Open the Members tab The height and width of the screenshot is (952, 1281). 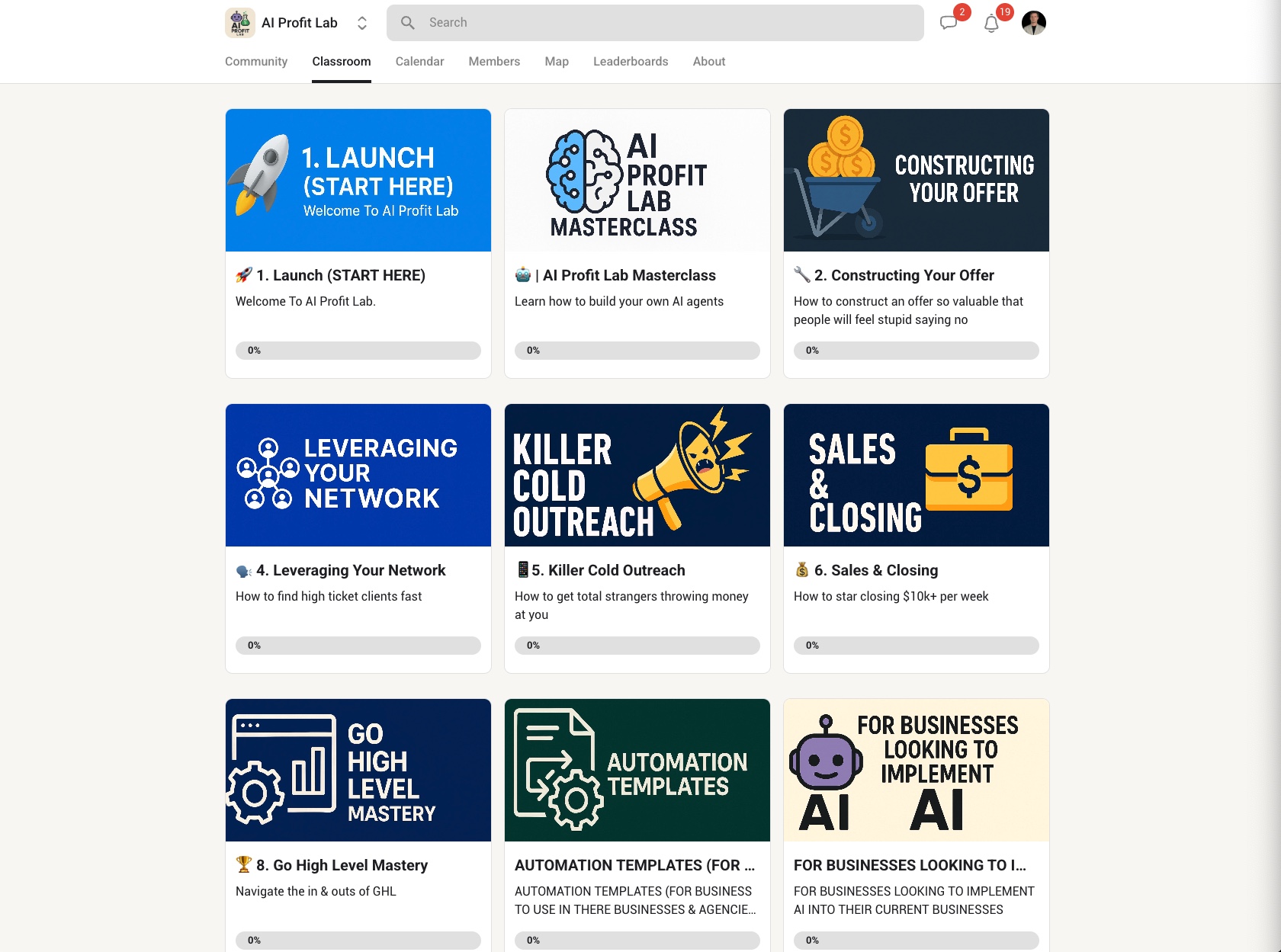point(494,62)
